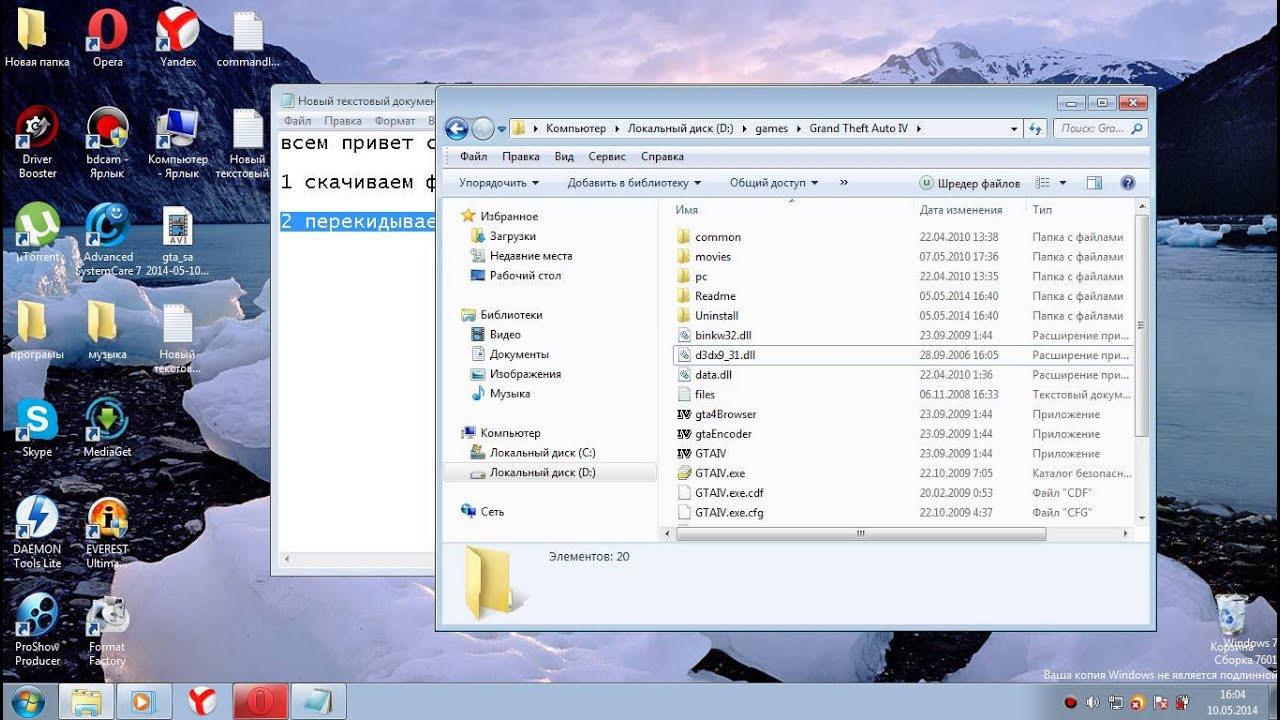Select 'Сеть' in the navigation pane

coord(492,511)
